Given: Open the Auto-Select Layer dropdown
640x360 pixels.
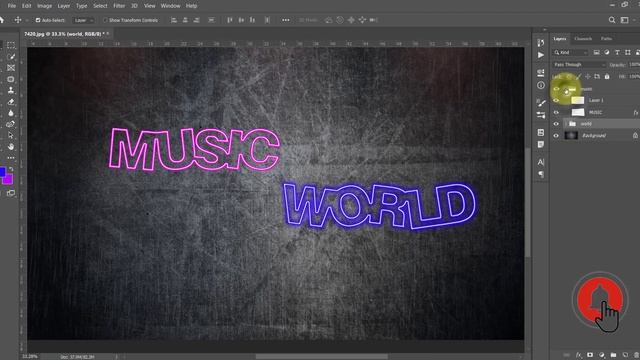Looking at the screenshot, I should 83,20.
